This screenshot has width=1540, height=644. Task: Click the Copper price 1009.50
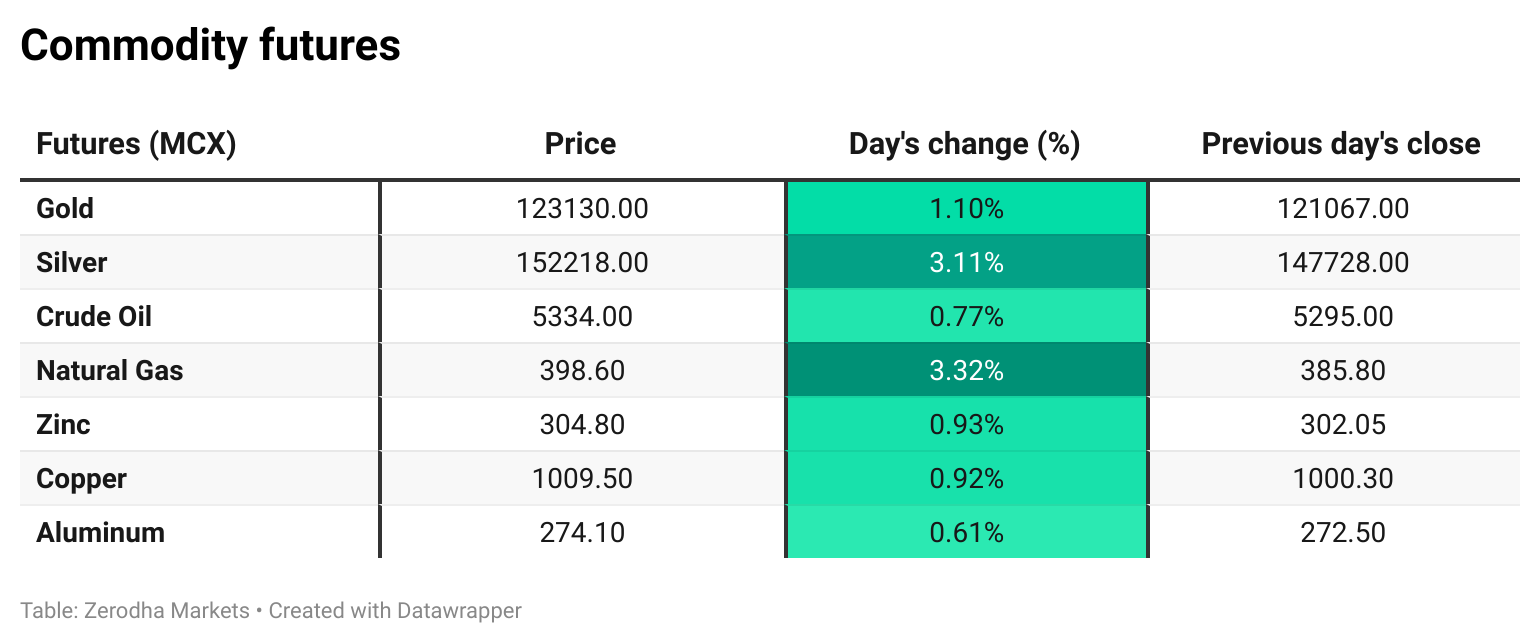click(x=582, y=479)
